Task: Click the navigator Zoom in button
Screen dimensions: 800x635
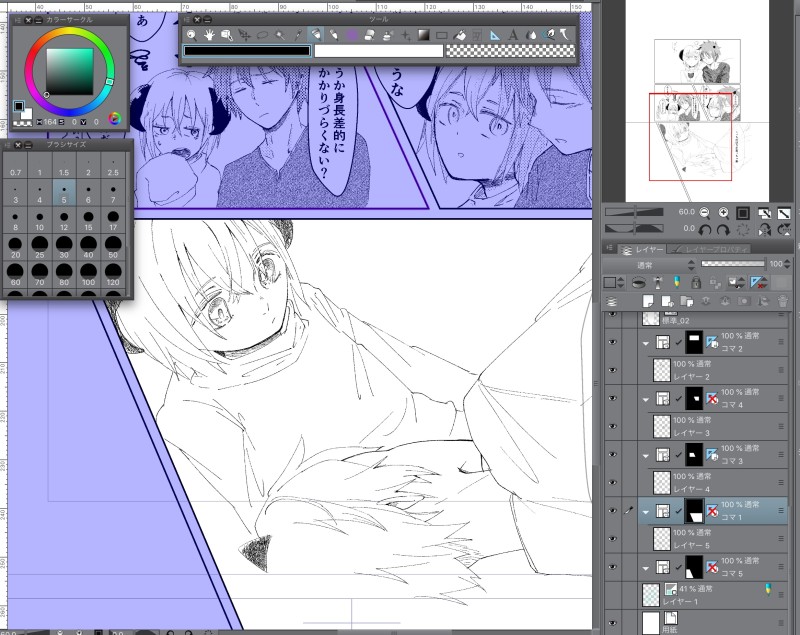Action: 723,213
